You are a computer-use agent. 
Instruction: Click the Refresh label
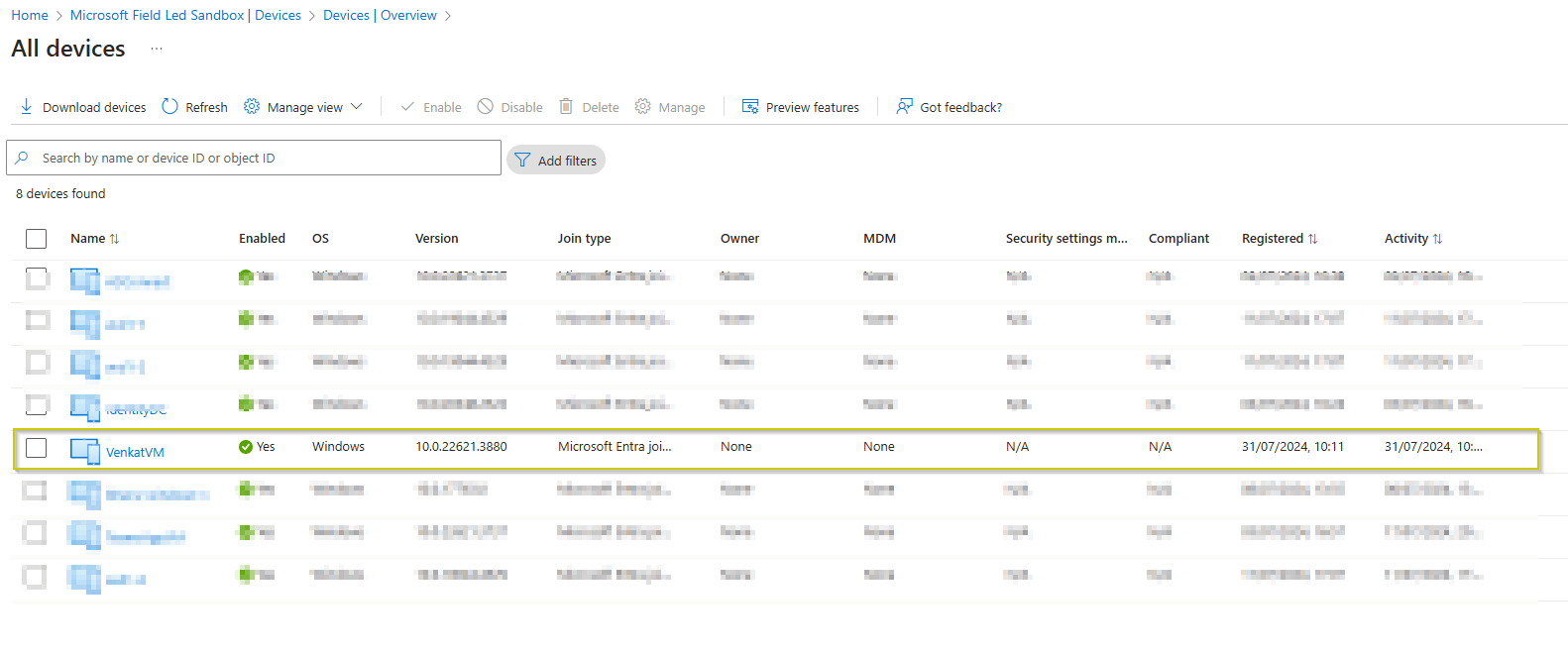click(x=206, y=107)
